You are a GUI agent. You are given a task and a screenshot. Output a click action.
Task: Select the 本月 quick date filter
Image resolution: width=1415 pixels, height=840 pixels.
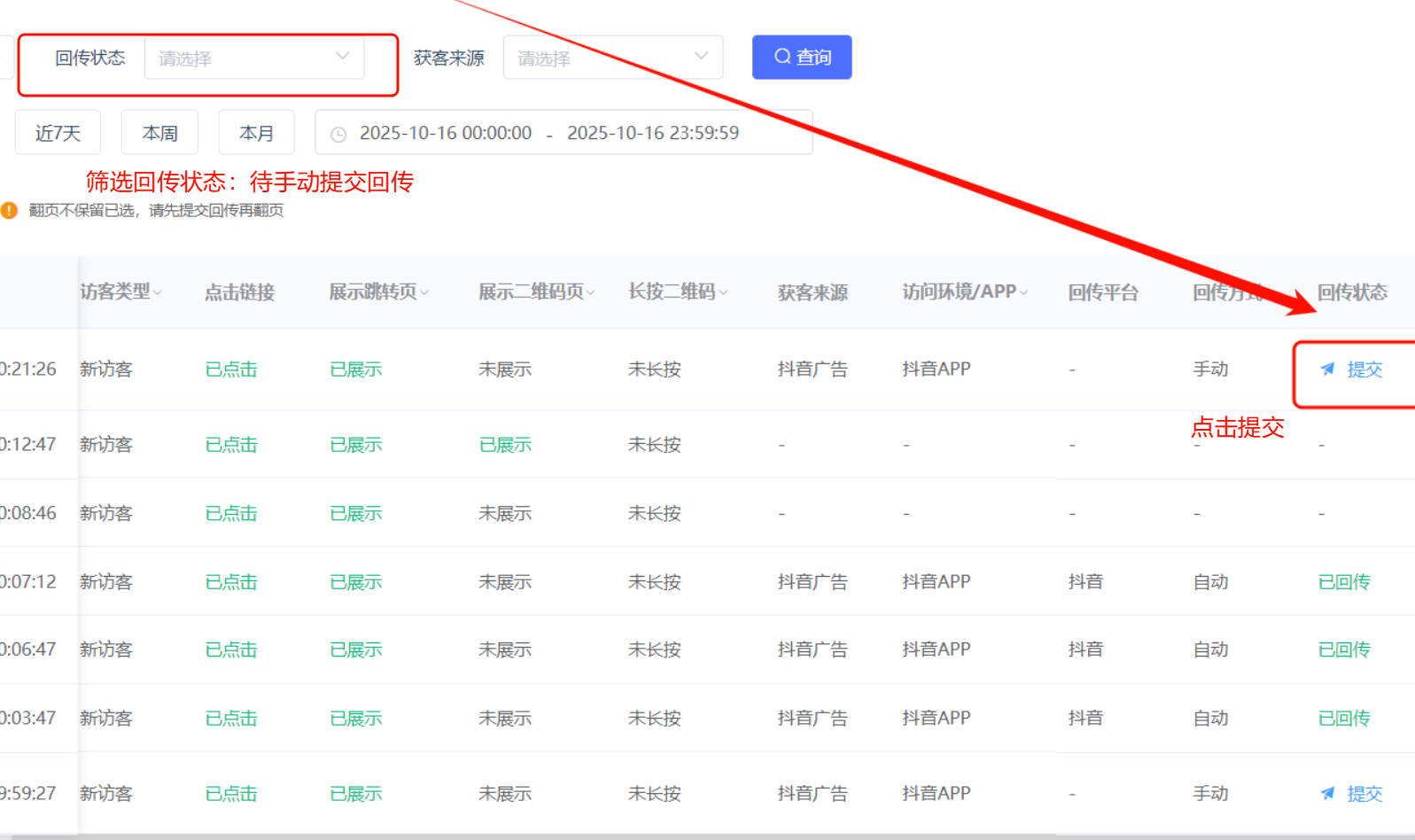tap(256, 133)
